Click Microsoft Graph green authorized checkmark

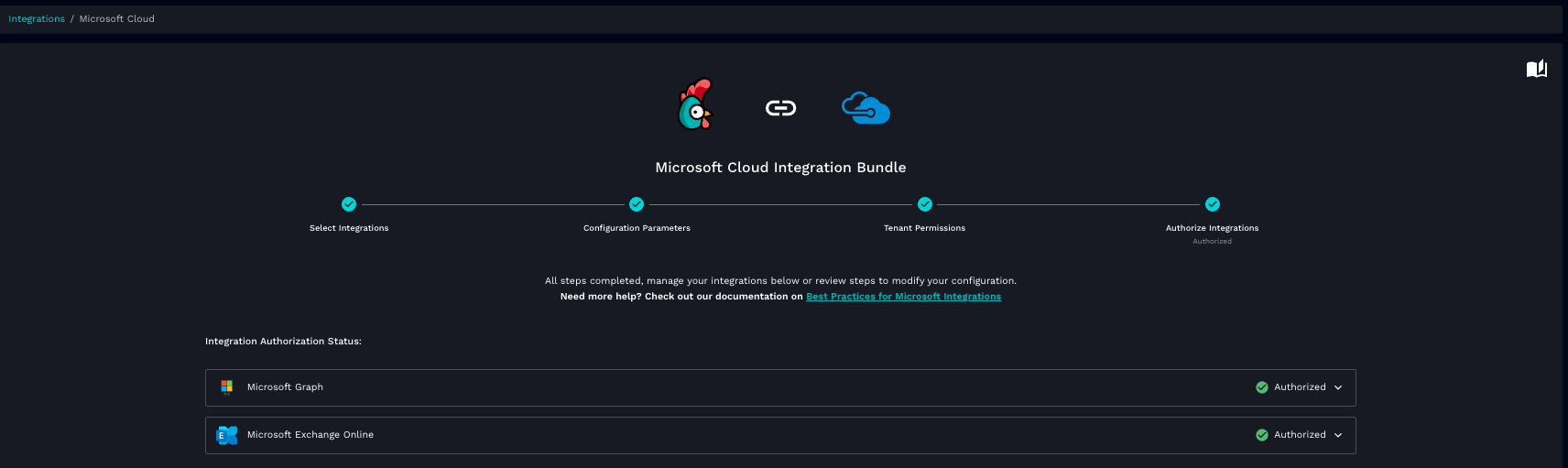[x=1262, y=387]
